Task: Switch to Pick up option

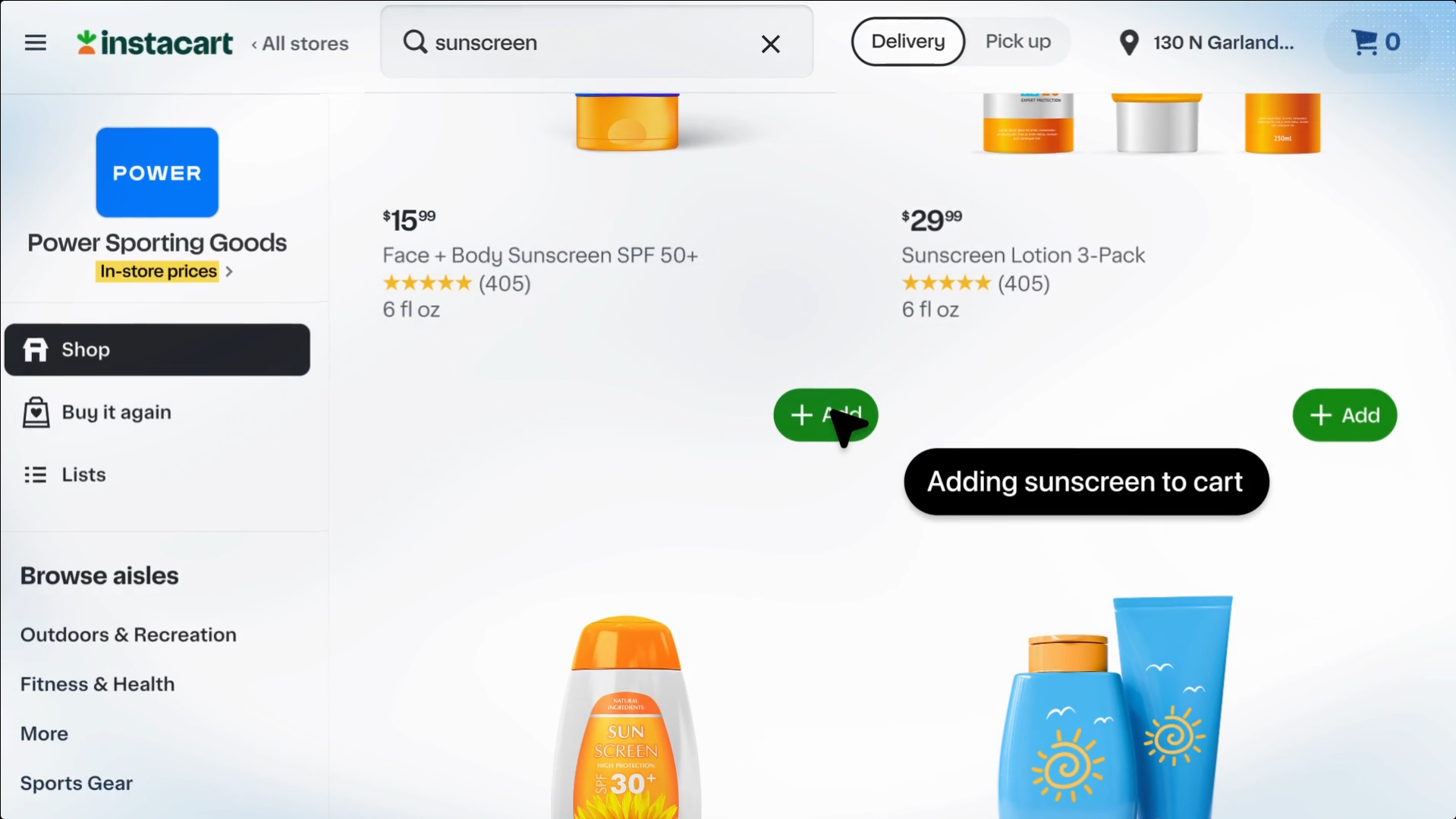Action: pos(1017,42)
